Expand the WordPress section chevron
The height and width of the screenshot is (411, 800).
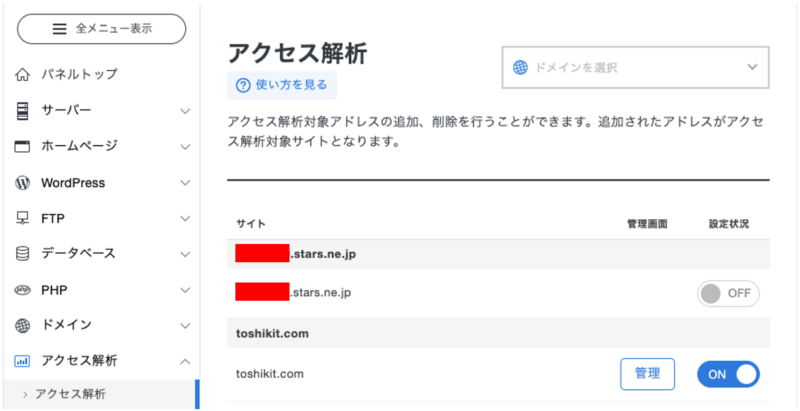coord(185,183)
